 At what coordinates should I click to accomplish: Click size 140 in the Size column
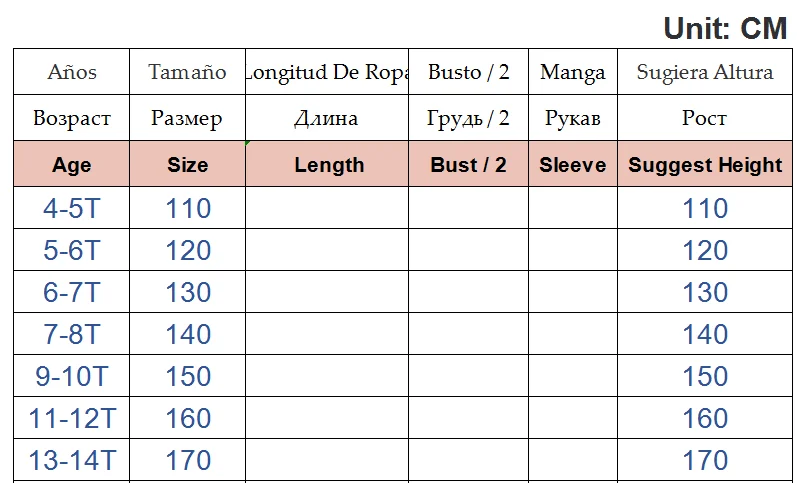(188, 334)
